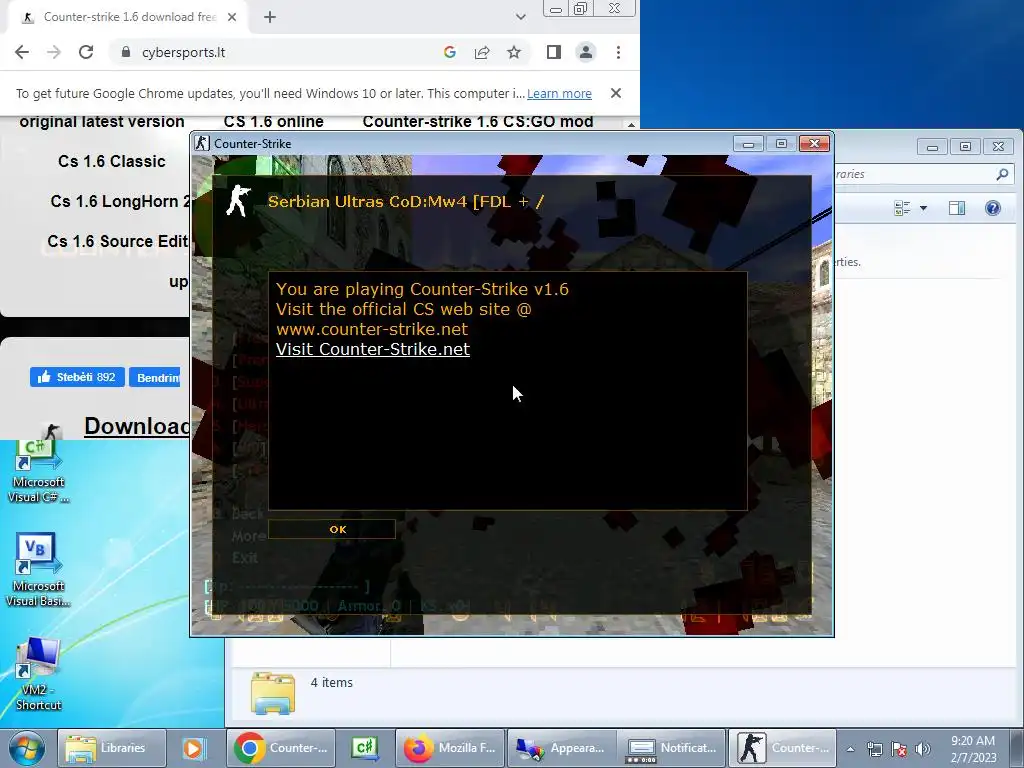Share this page via share icon
Screen dimensions: 1024x768
[482, 52]
